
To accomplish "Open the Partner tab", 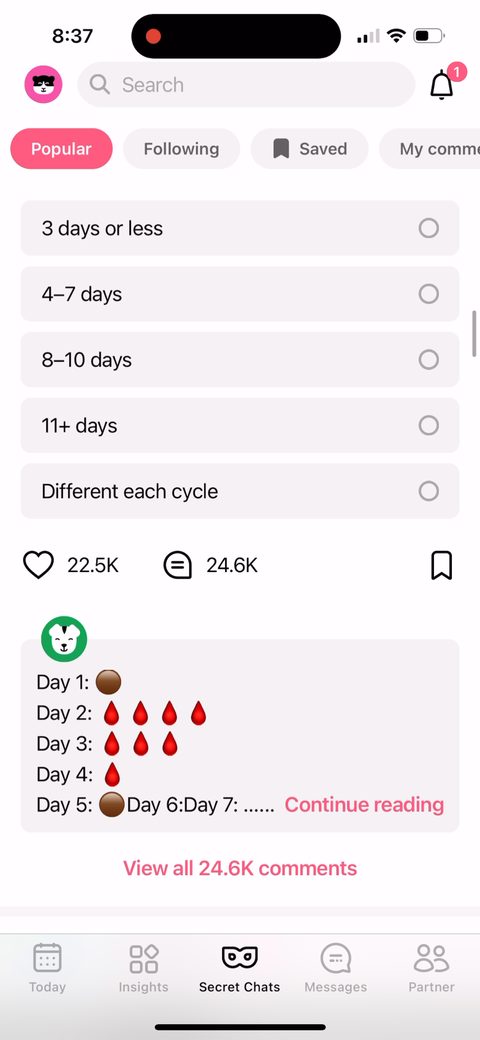I will click(432, 967).
